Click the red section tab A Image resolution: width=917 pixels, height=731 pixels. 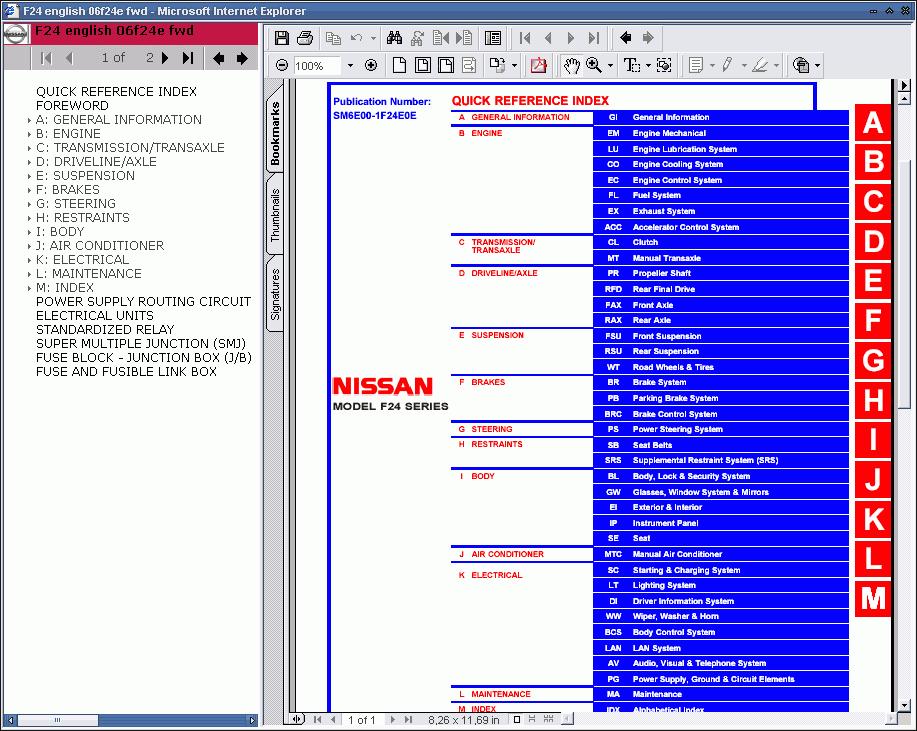[873, 122]
